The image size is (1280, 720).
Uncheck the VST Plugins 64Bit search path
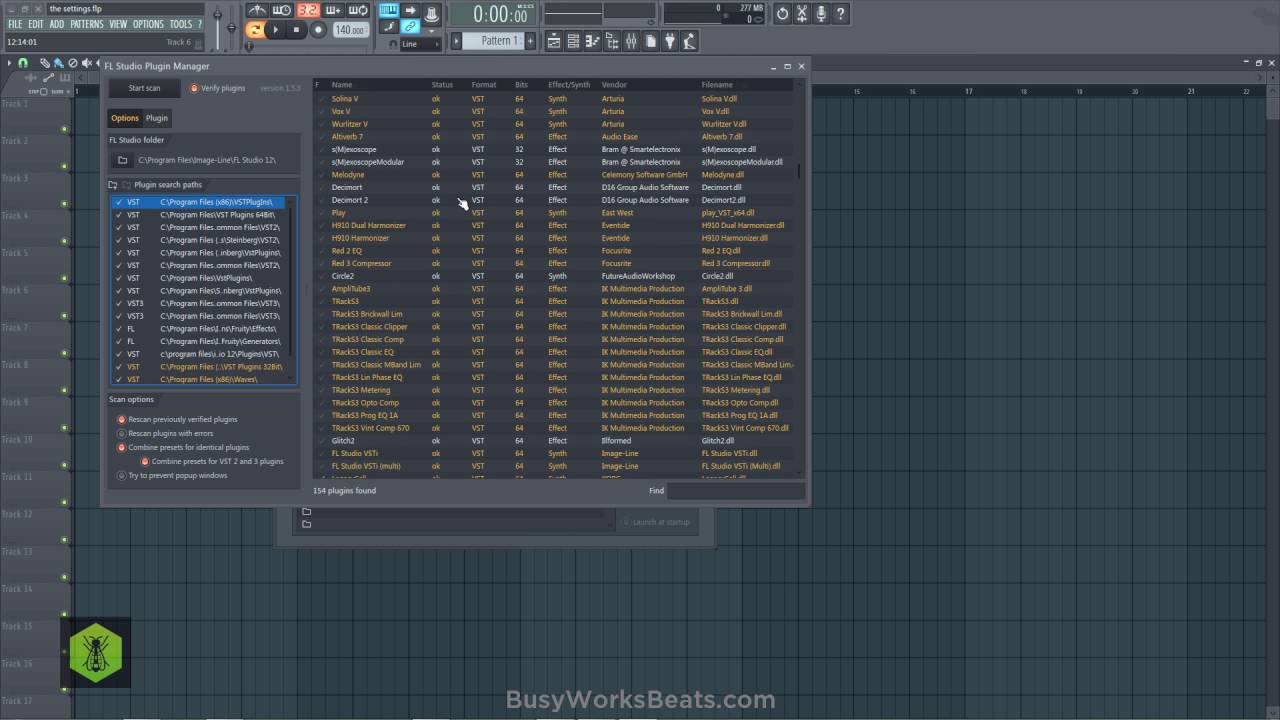(118, 215)
